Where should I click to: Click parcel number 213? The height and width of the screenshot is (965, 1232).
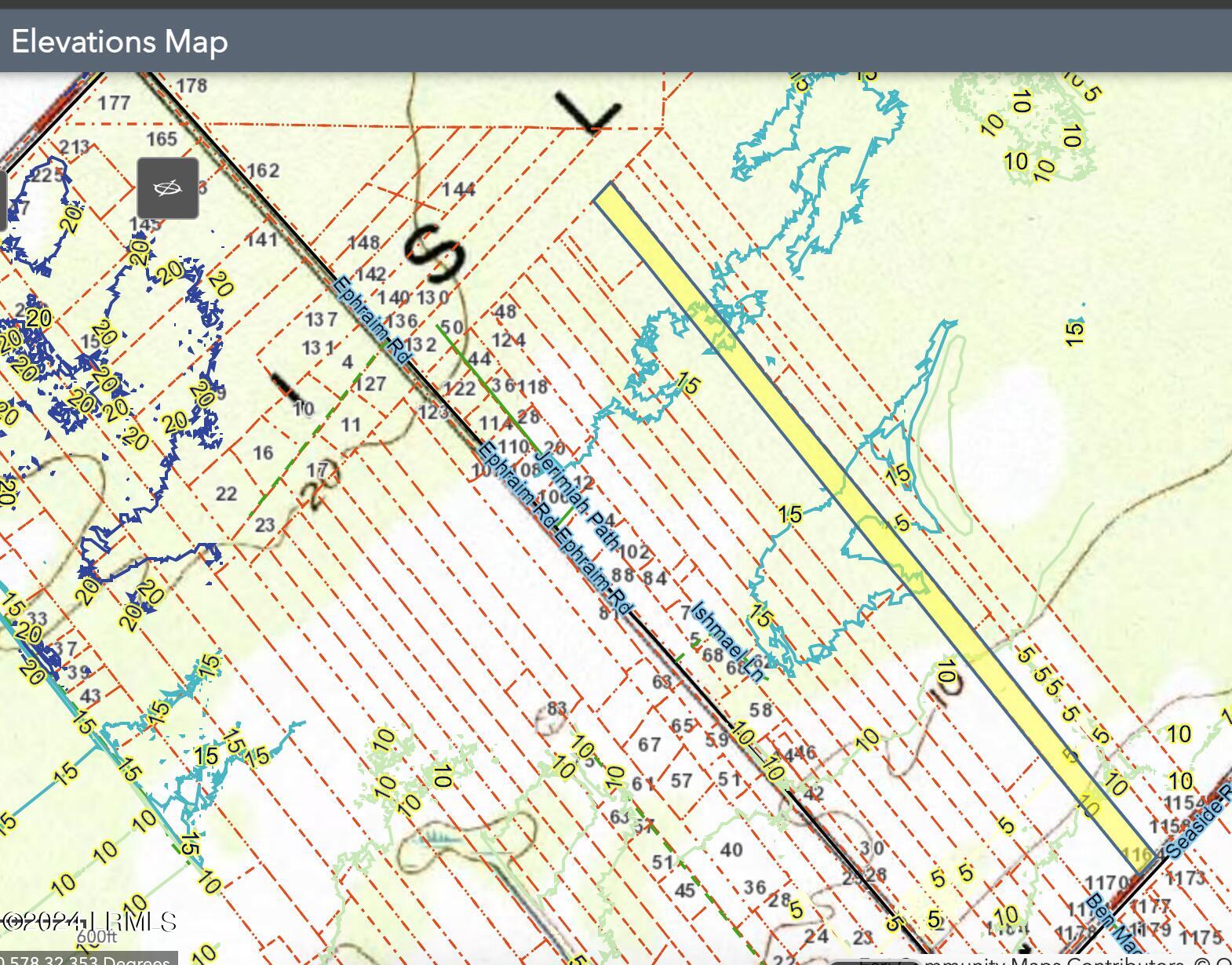[x=75, y=147]
